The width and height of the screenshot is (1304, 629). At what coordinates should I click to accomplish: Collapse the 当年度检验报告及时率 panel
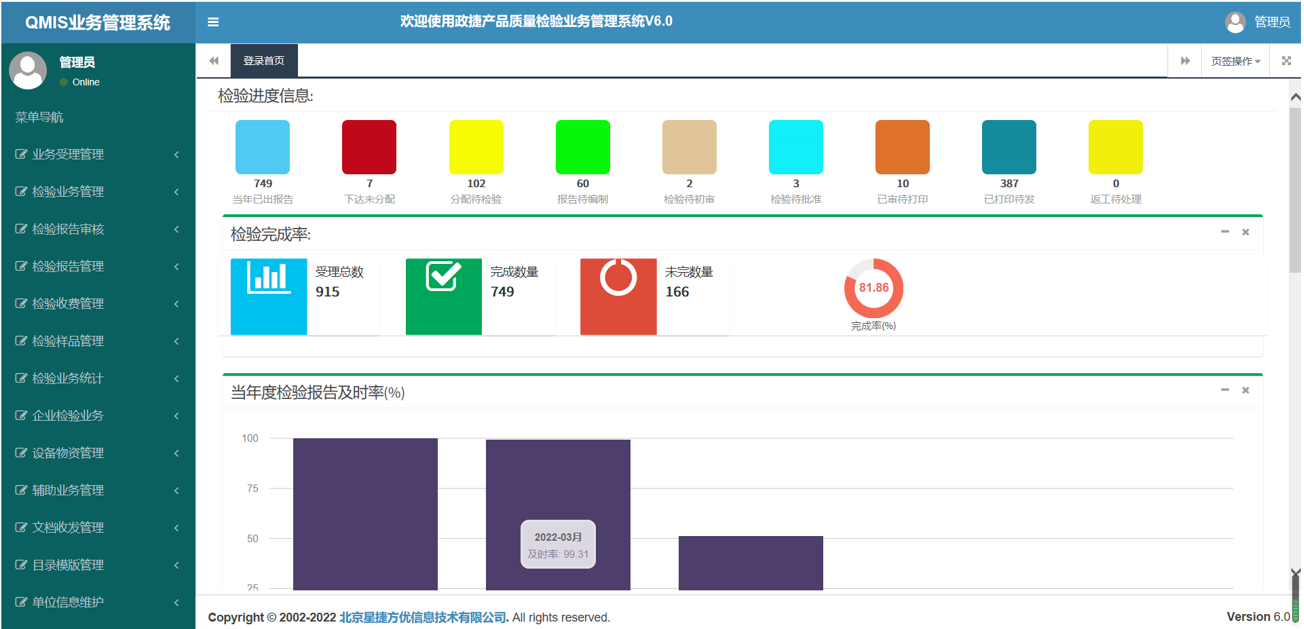click(x=1225, y=390)
